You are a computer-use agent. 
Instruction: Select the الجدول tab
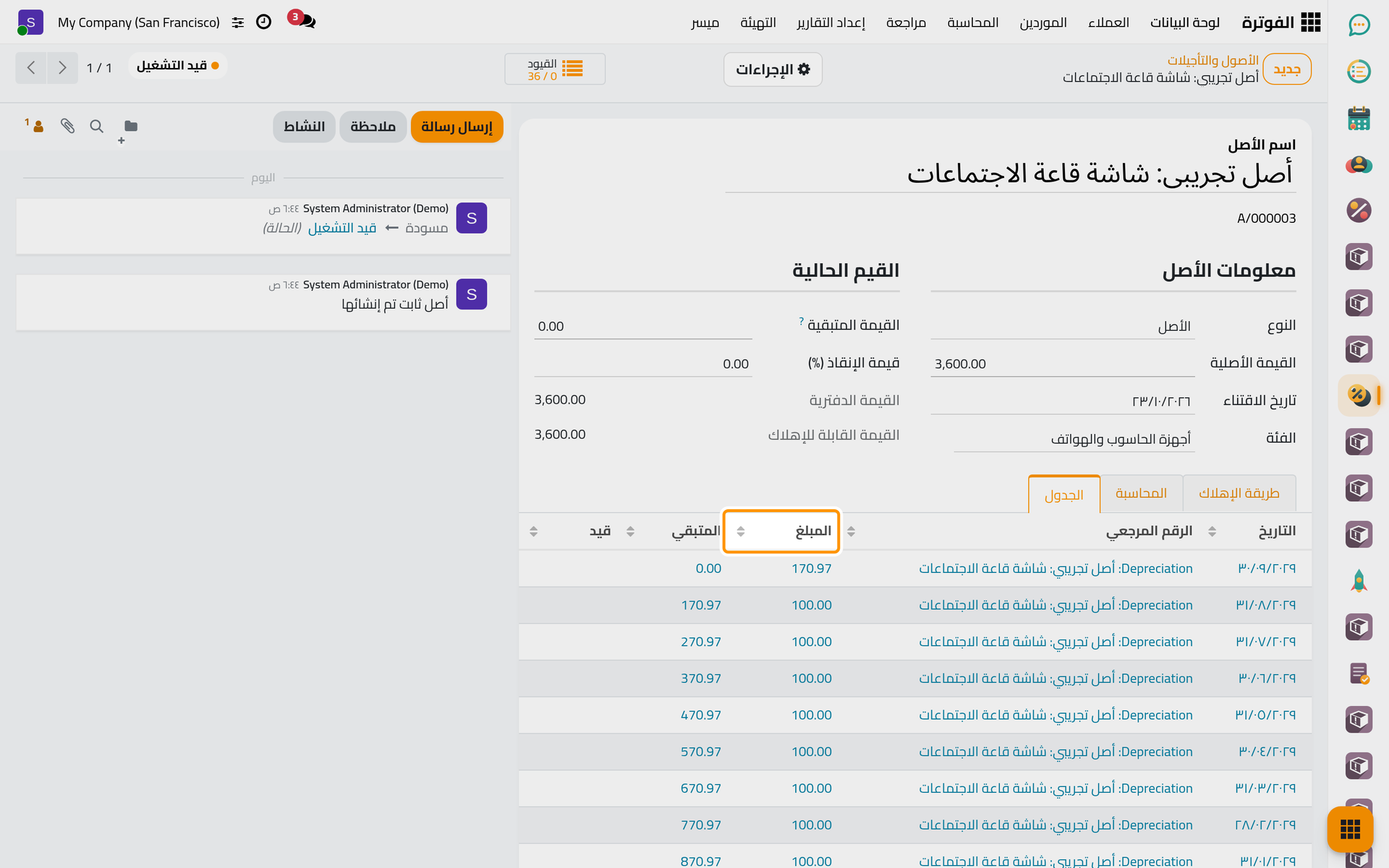[x=1064, y=495]
